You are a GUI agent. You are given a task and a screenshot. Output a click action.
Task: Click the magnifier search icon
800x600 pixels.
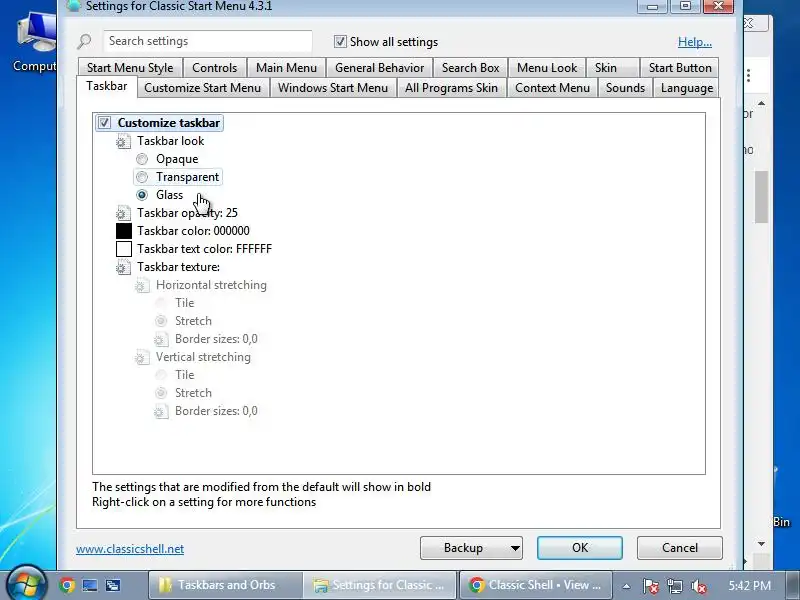pos(85,41)
